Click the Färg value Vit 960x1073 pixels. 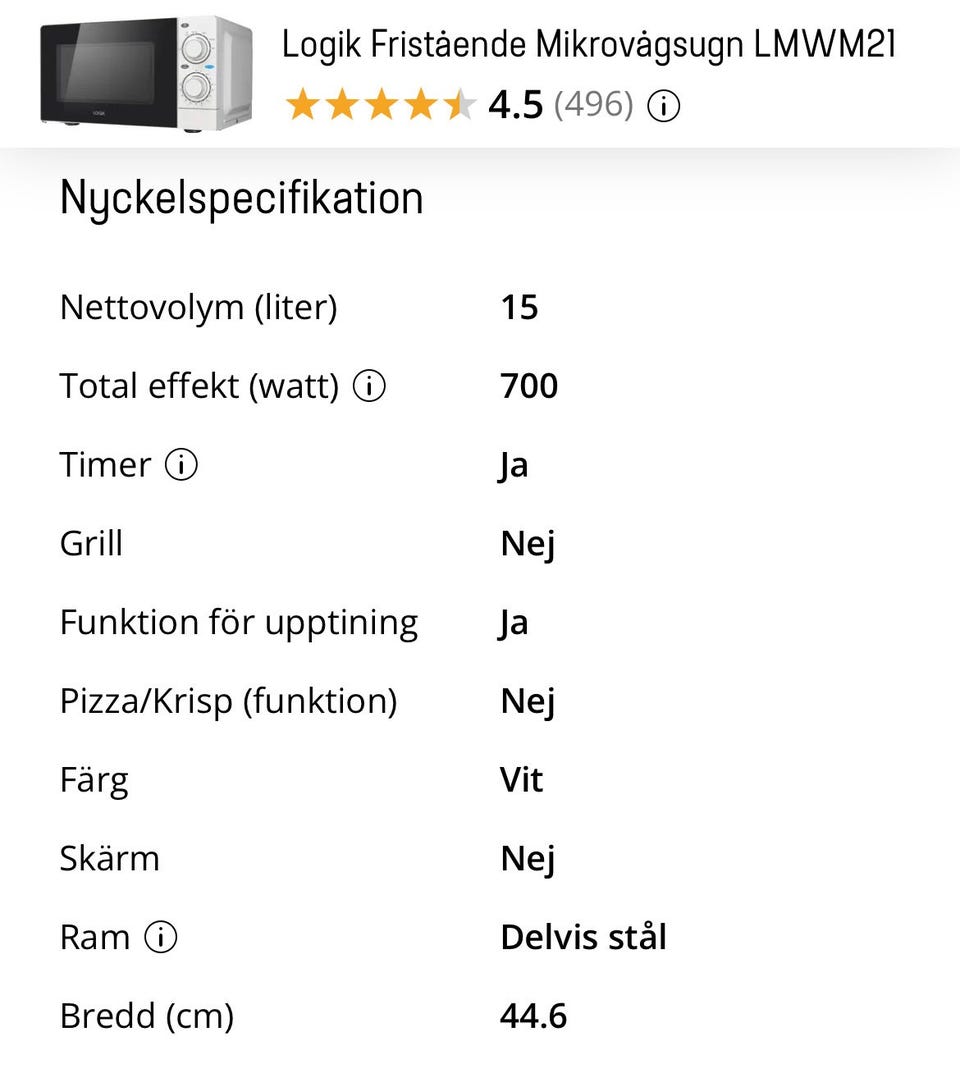tap(521, 780)
